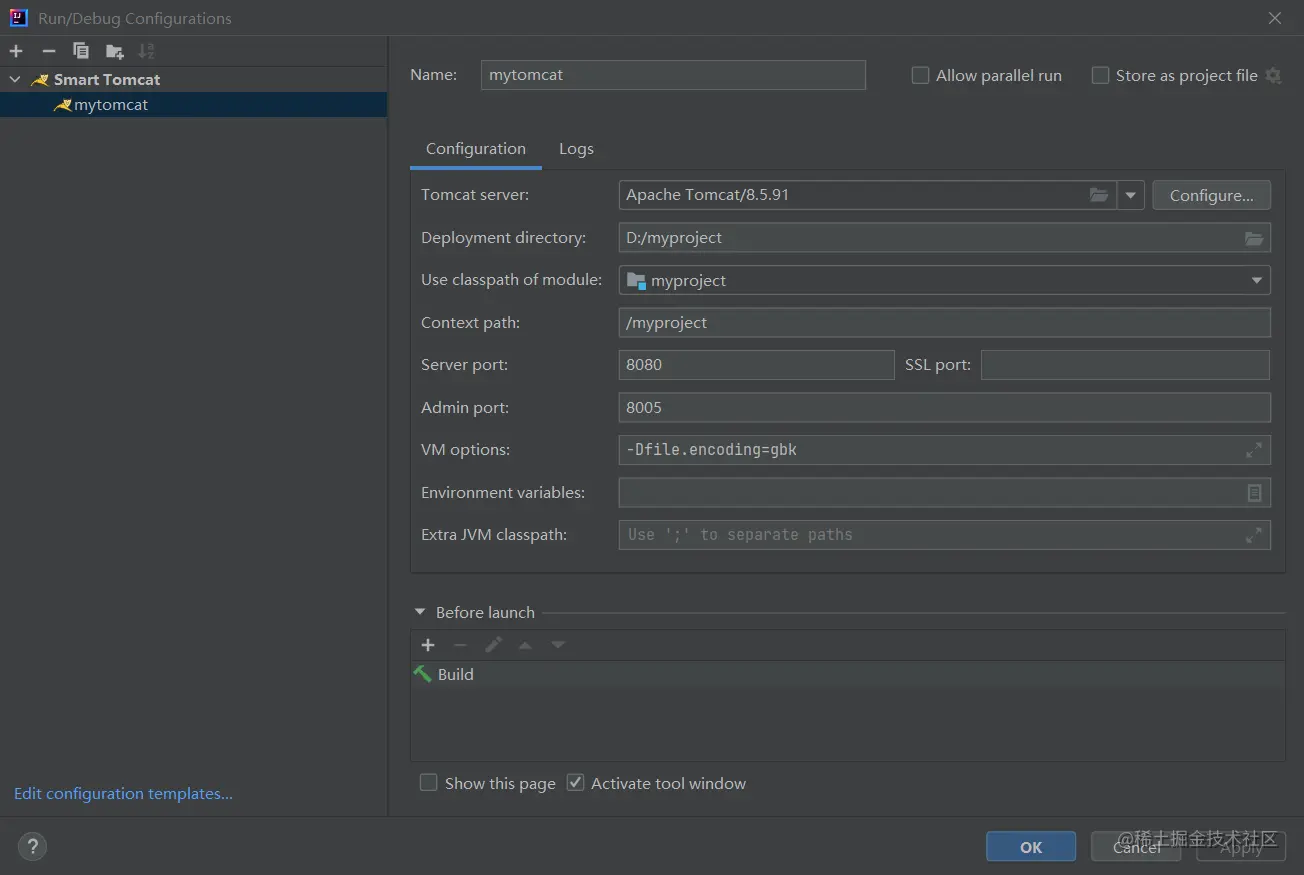Uncheck Activate tool window checkbox
The width and height of the screenshot is (1304, 875).
pos(575,783)
